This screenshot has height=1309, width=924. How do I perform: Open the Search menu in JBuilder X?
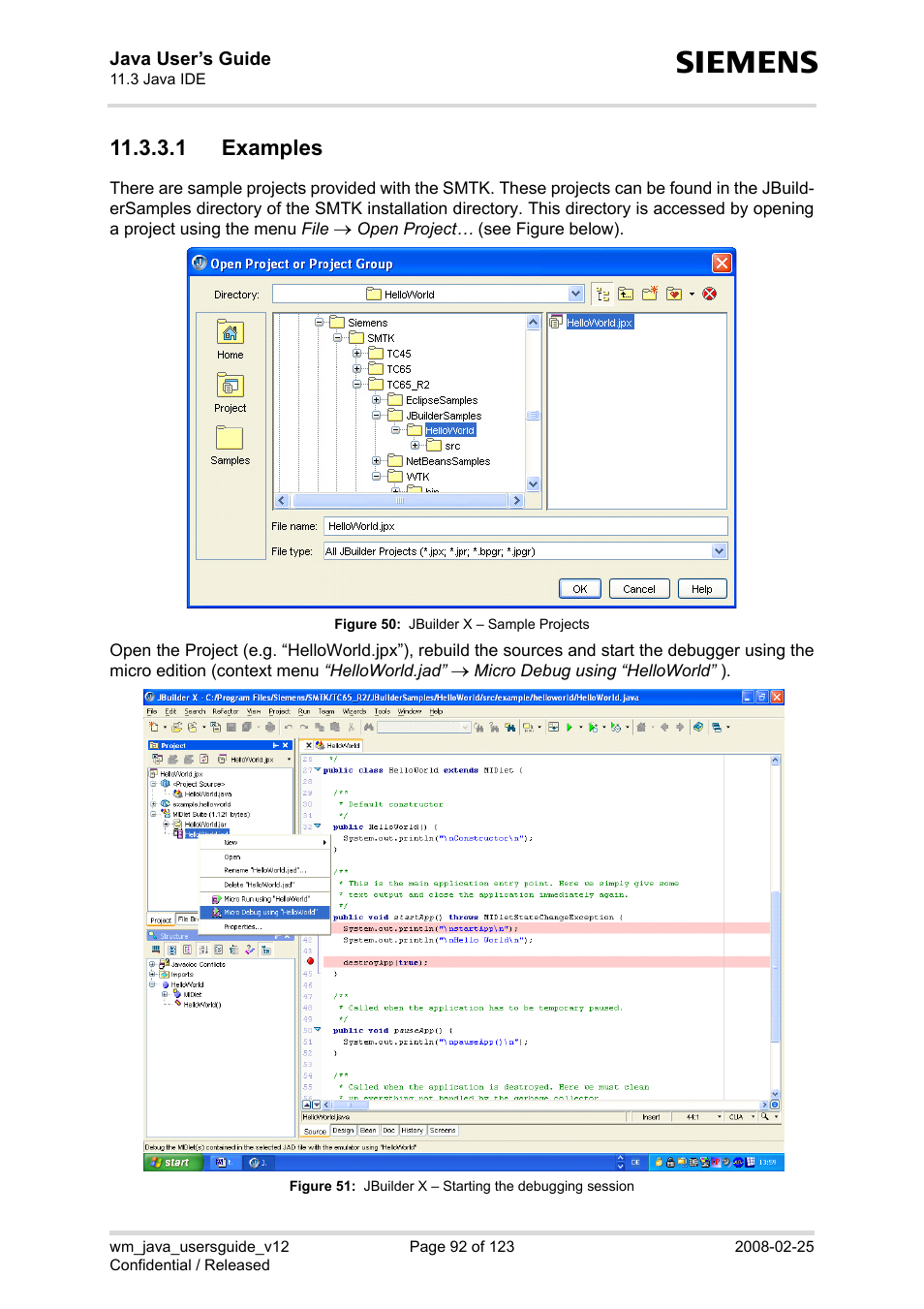click(x=195, y=711)
